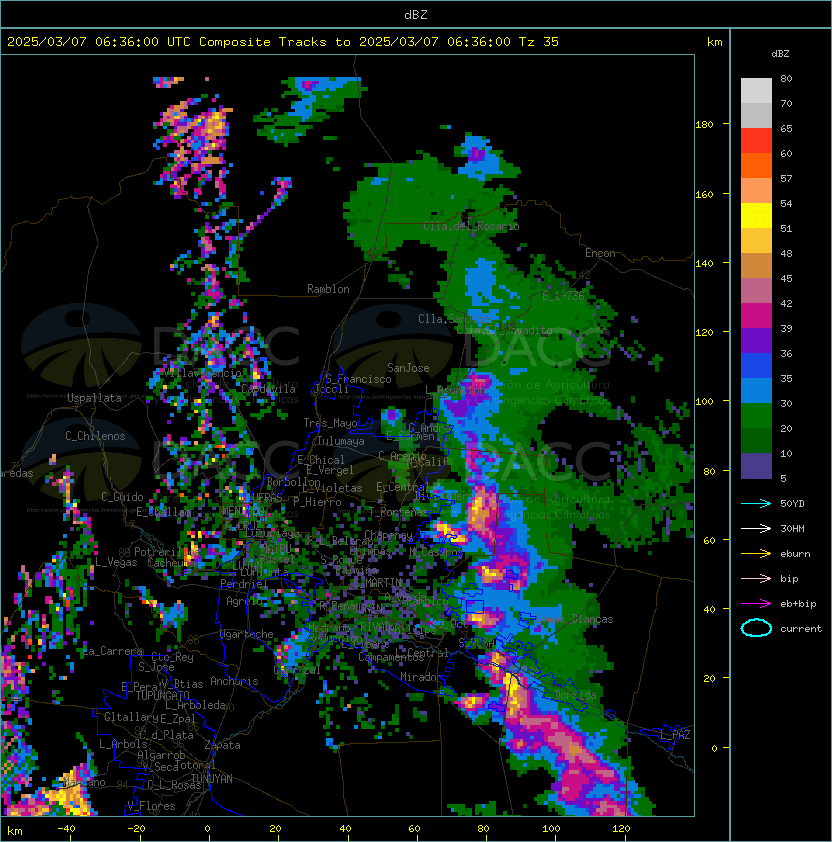Image resolution: width=832 pixels, height=842 pixels.
Task: Click the 'Tulumaya' map label
Action: tap(341, 441)
